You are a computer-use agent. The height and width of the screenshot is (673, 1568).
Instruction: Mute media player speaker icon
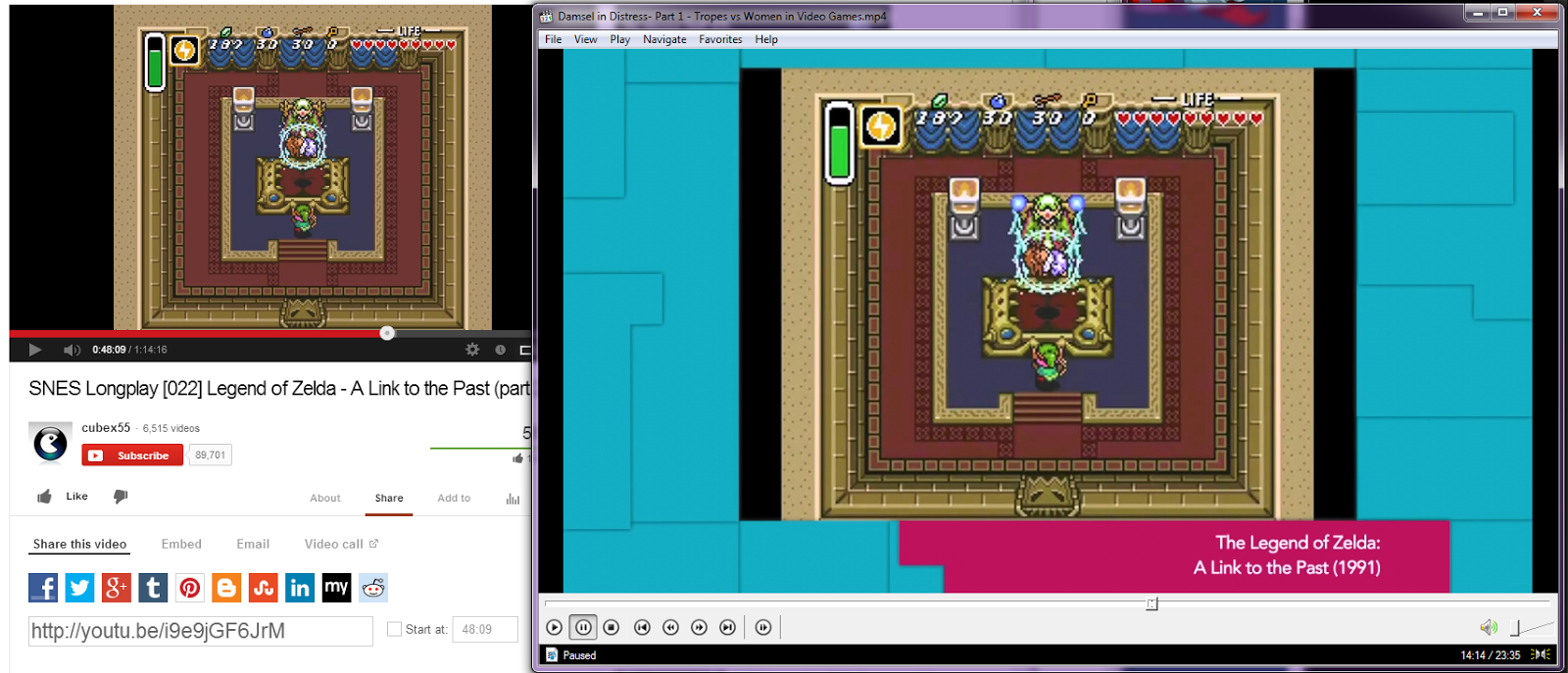point(1489,627)
